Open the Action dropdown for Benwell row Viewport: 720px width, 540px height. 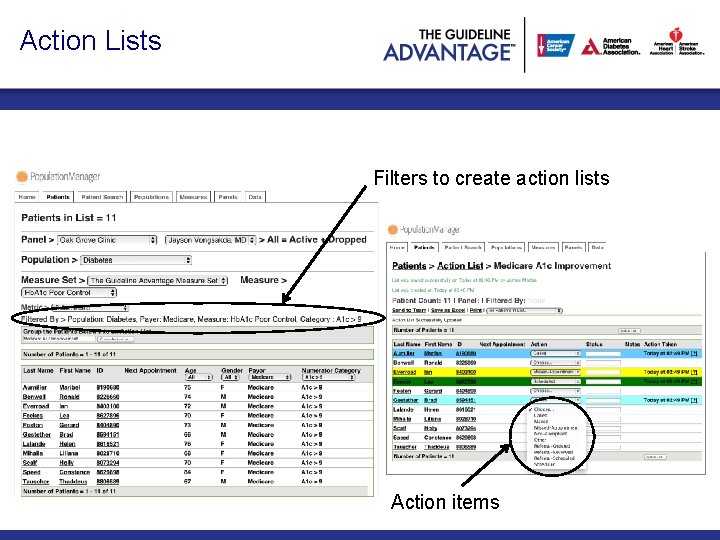[x=555, y=363]
